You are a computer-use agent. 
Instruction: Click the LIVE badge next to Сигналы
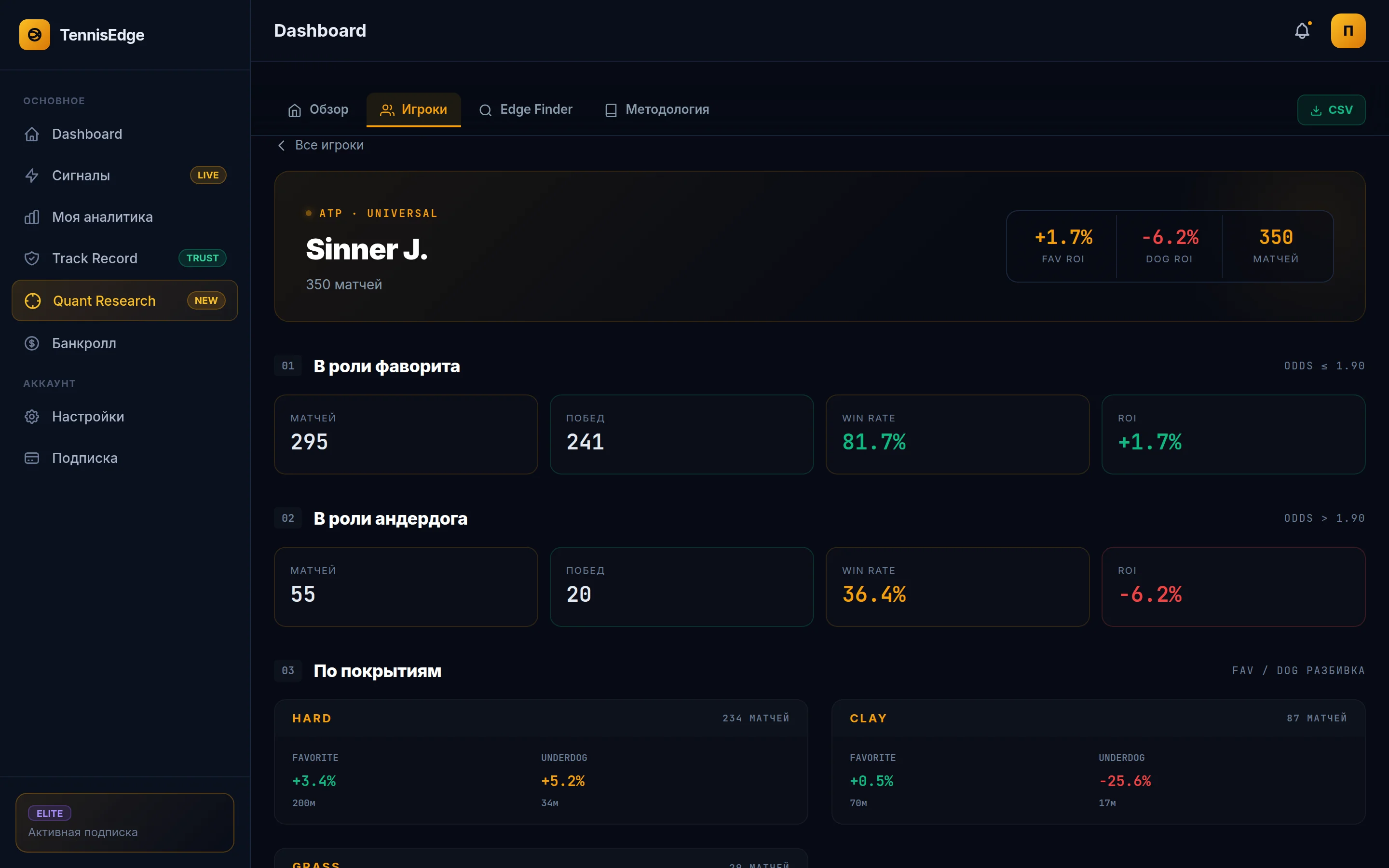tap(208, 175)
